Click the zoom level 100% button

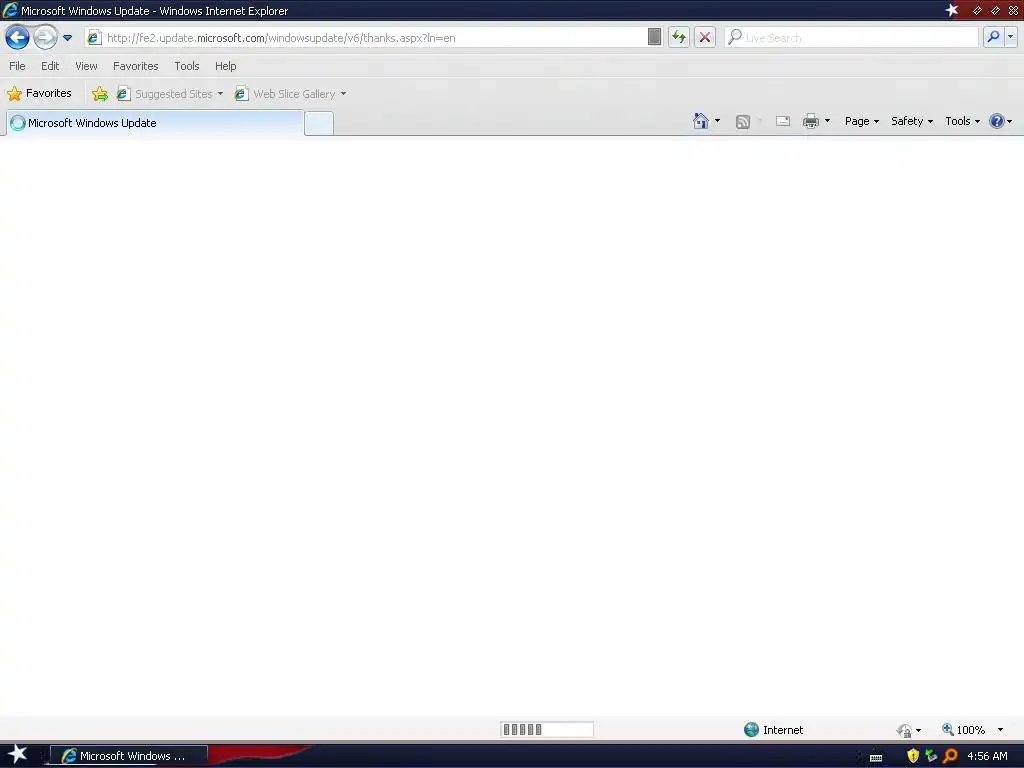[963, 729]
